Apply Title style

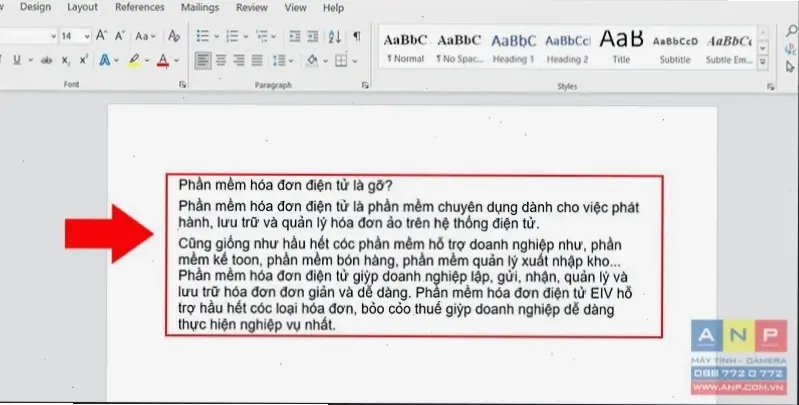[x=621, y=48]
